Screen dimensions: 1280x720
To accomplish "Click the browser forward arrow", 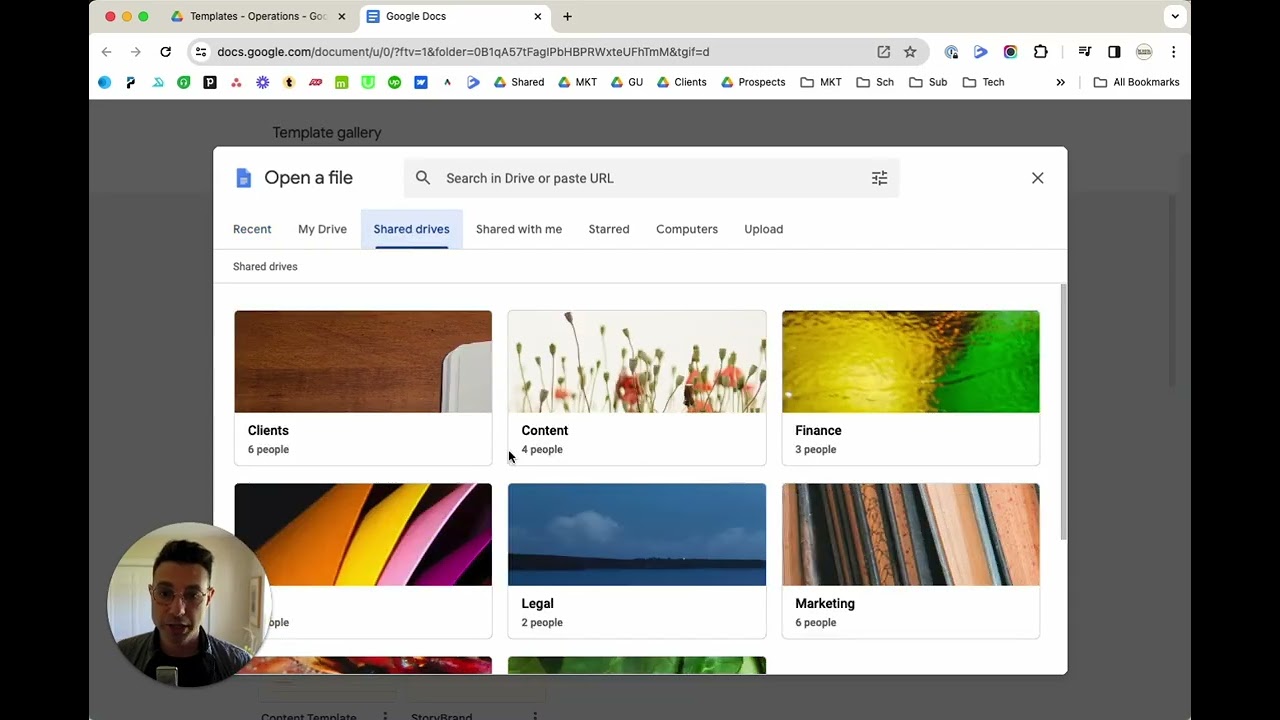I will (136, 52).
